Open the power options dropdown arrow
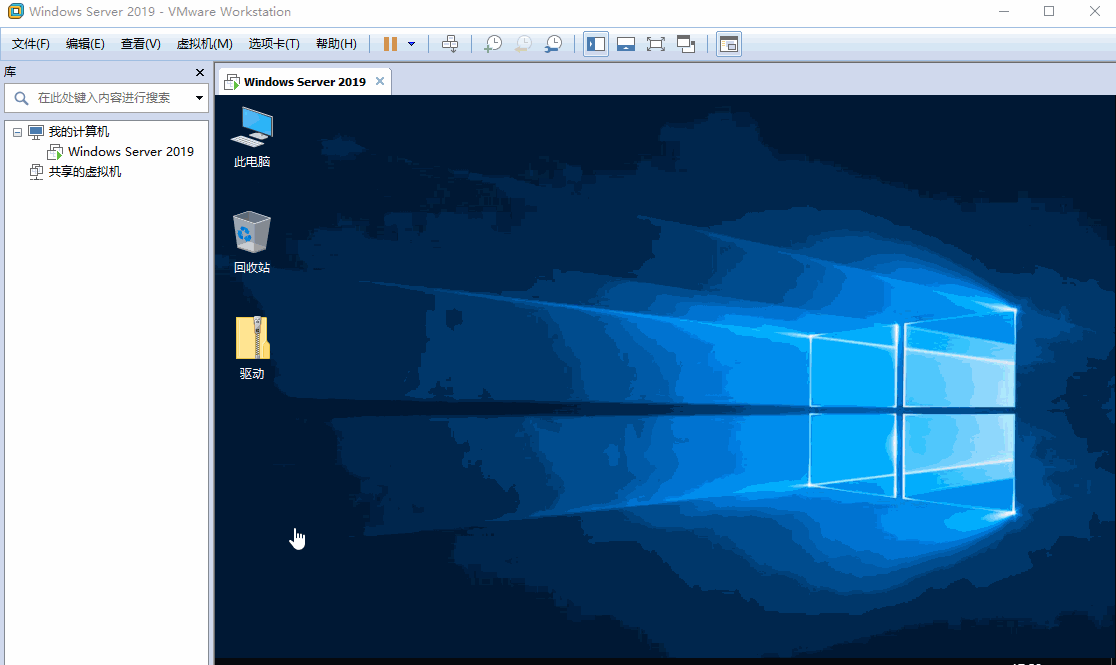 411,44
